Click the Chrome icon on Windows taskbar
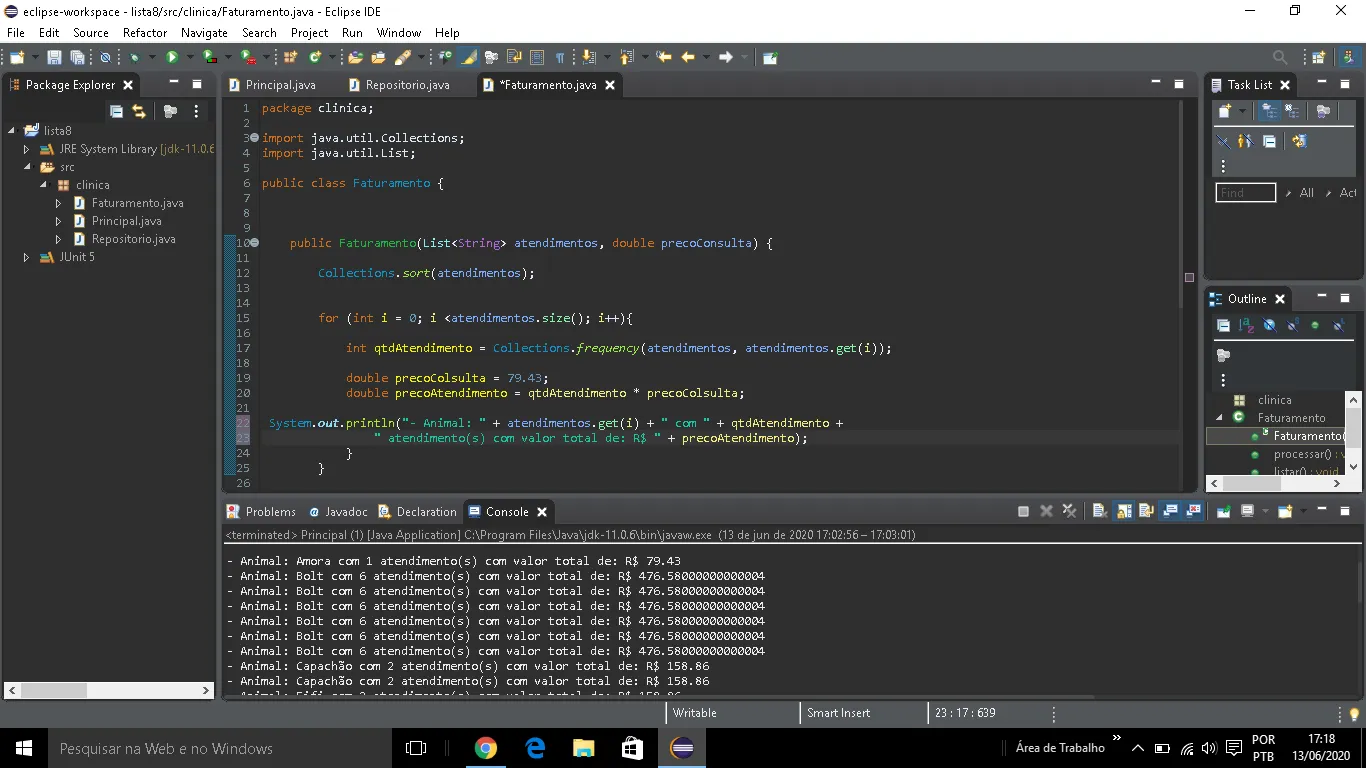This screenshot has width=1366, height=768. [x=486, y=748]
